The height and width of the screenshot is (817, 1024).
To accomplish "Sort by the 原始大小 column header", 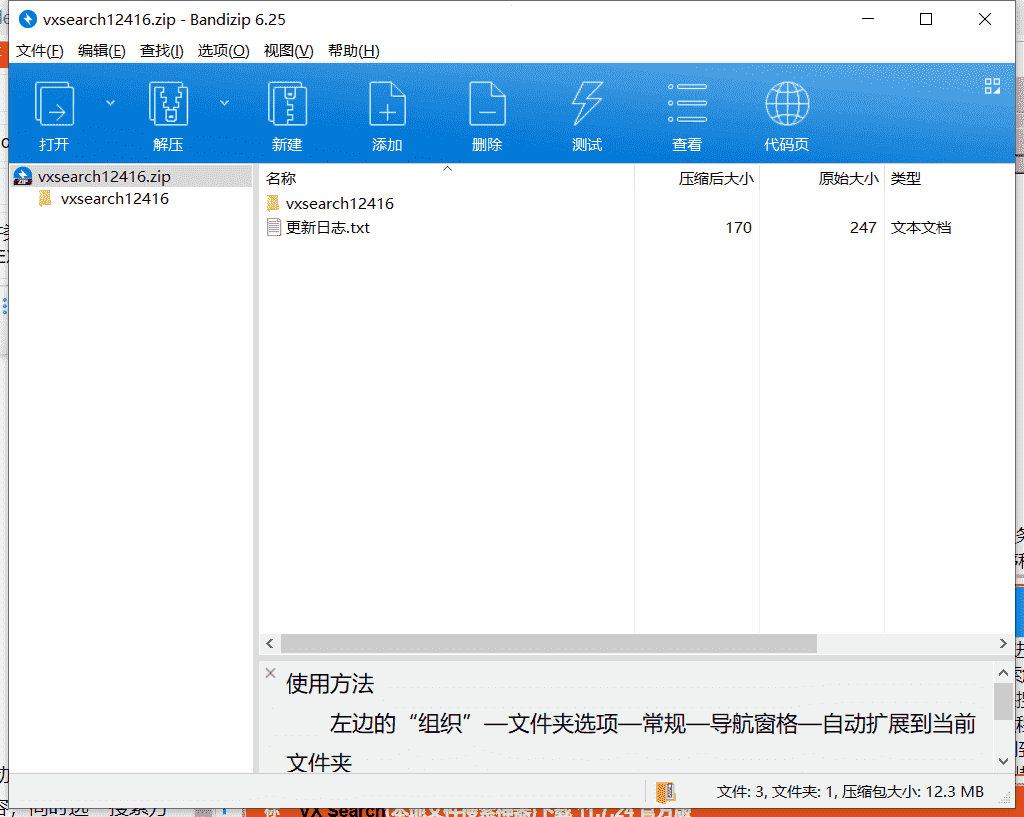I will click(x=822, y=178).
